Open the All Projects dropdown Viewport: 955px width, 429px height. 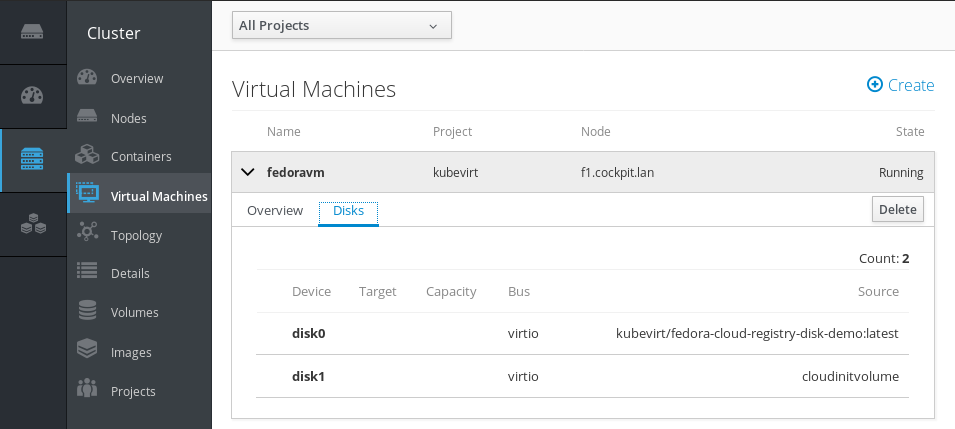click(x=342, y=25)
